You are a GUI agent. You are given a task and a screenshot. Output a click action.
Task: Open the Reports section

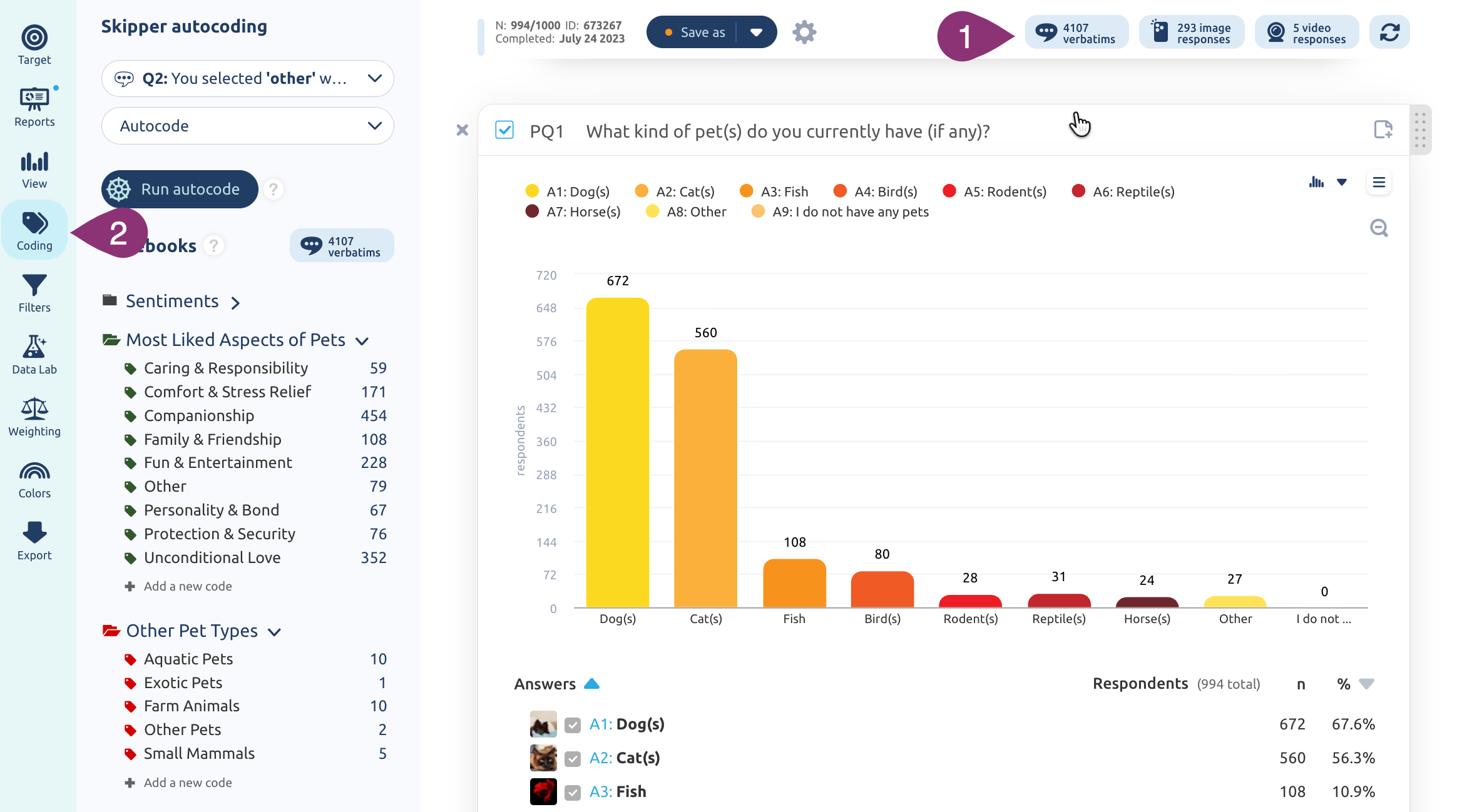[34, 107]
